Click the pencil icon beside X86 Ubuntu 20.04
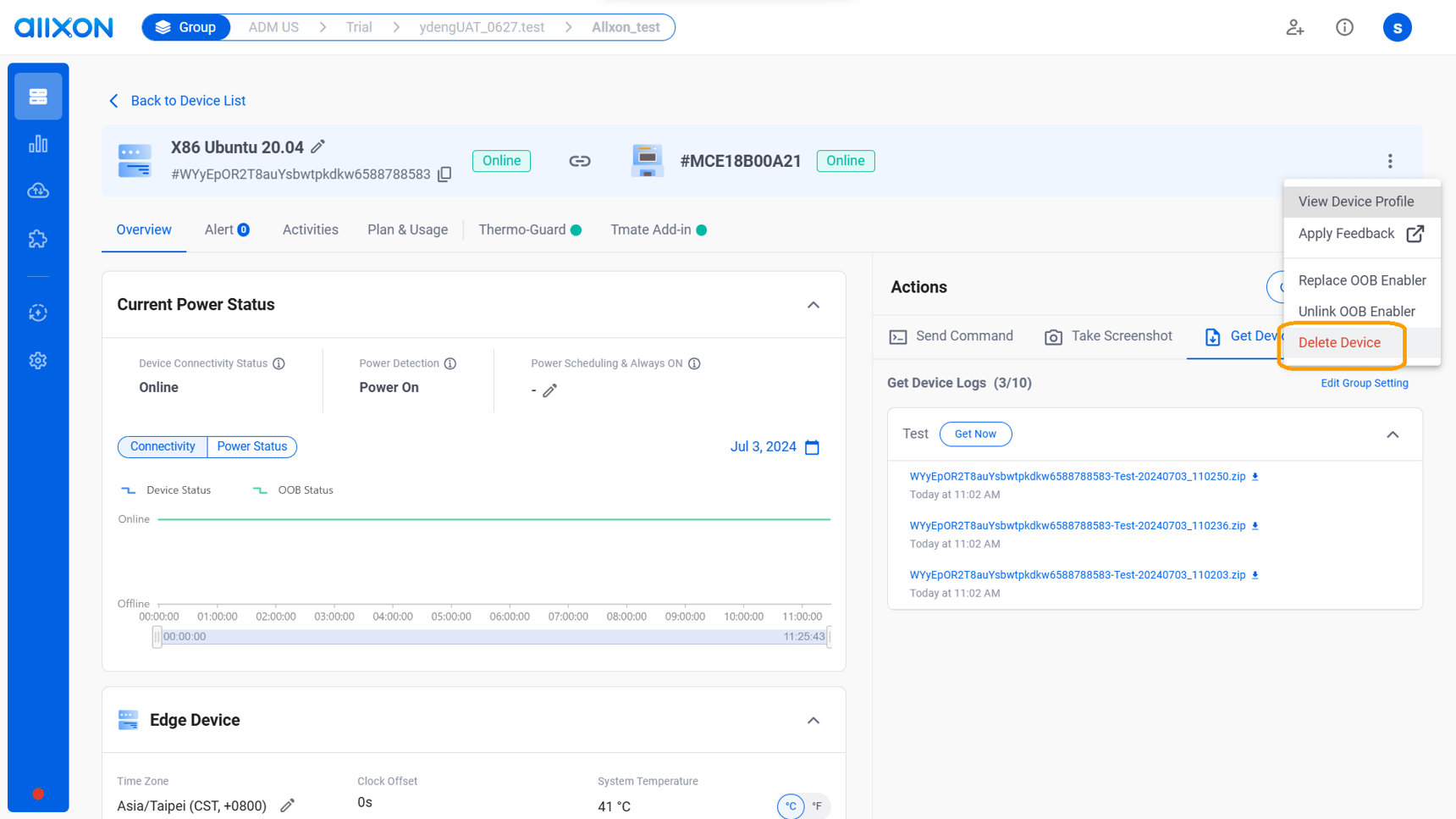The image size is (1456, 819). tap(317, 147)
